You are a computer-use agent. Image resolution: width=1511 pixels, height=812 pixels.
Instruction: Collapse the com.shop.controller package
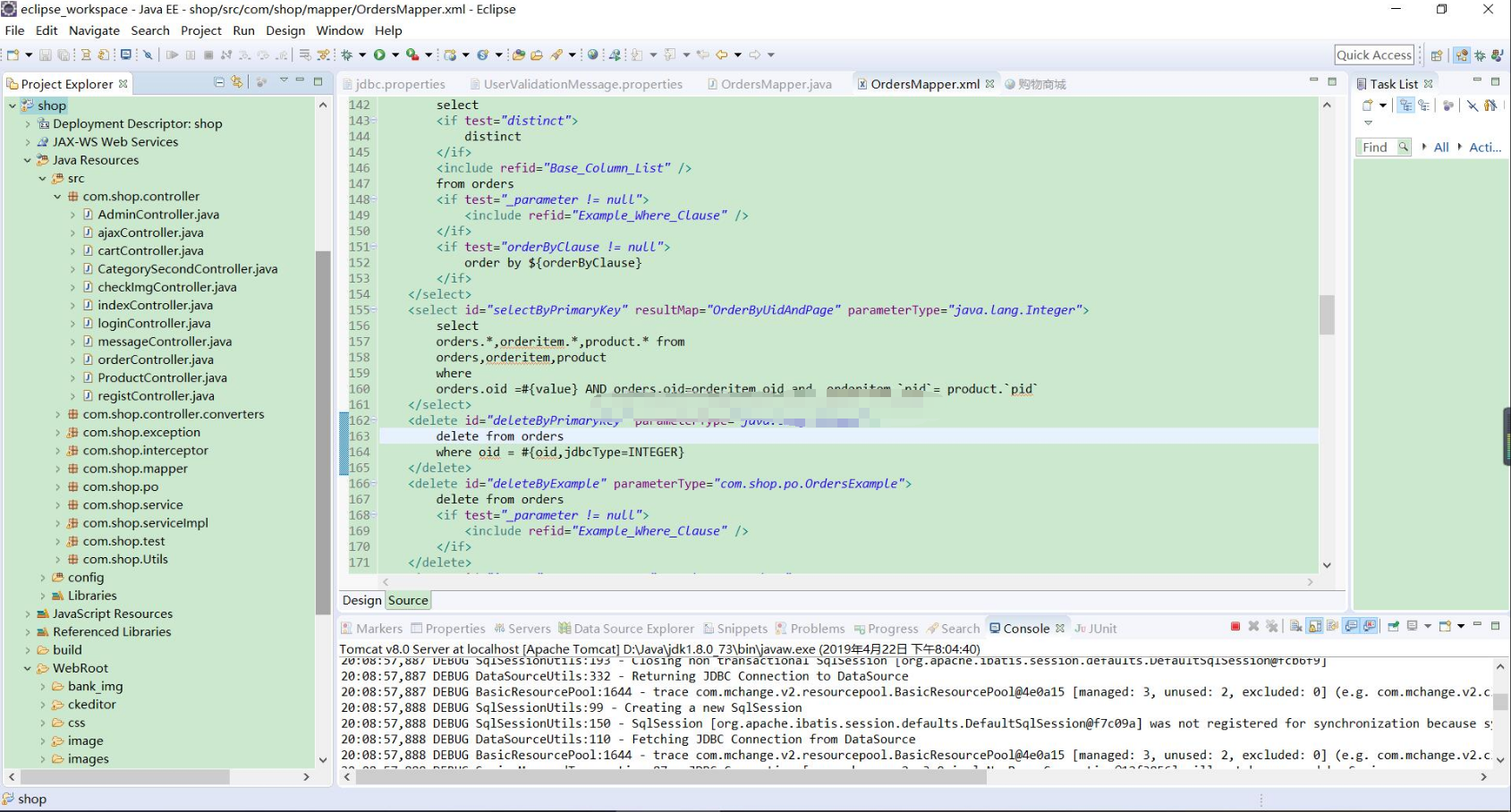pos(57,197)
